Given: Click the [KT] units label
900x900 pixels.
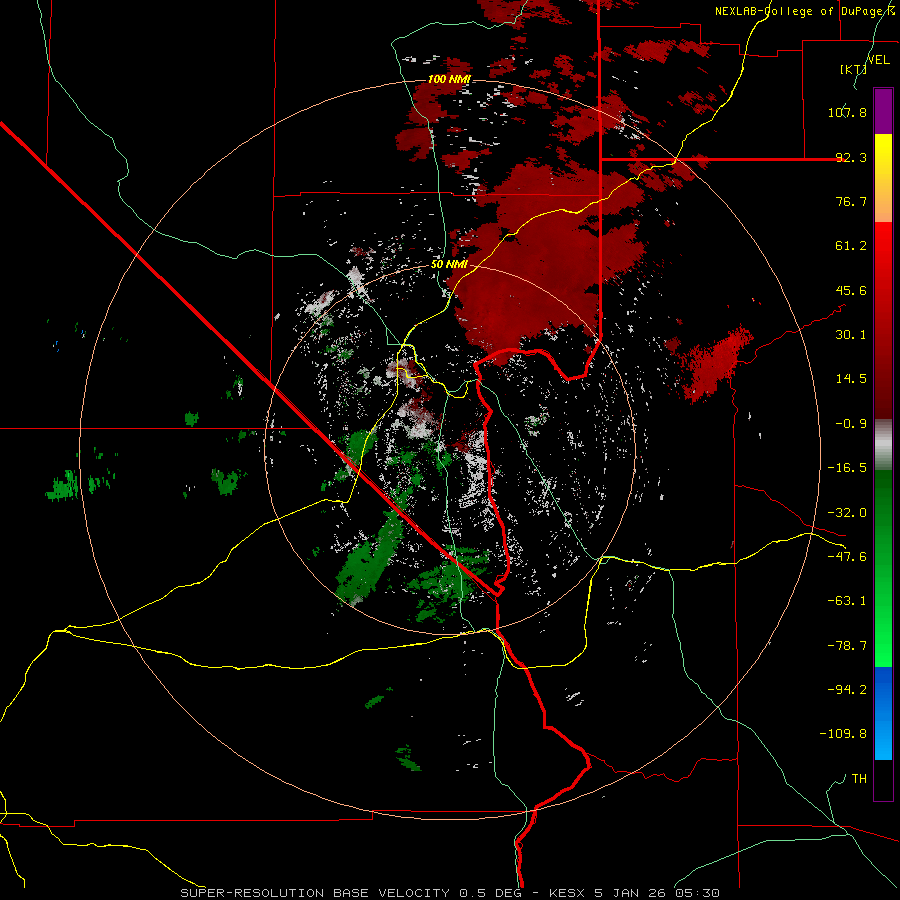Looking at the screenshot, I should coord(854,69).
